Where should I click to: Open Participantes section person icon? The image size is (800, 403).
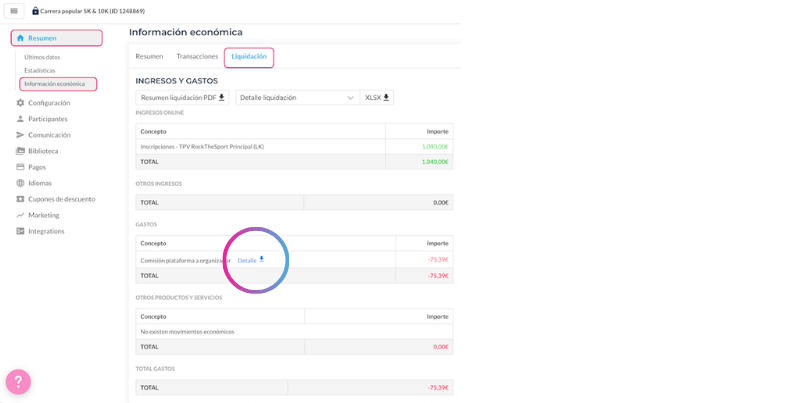click(20, 119)
